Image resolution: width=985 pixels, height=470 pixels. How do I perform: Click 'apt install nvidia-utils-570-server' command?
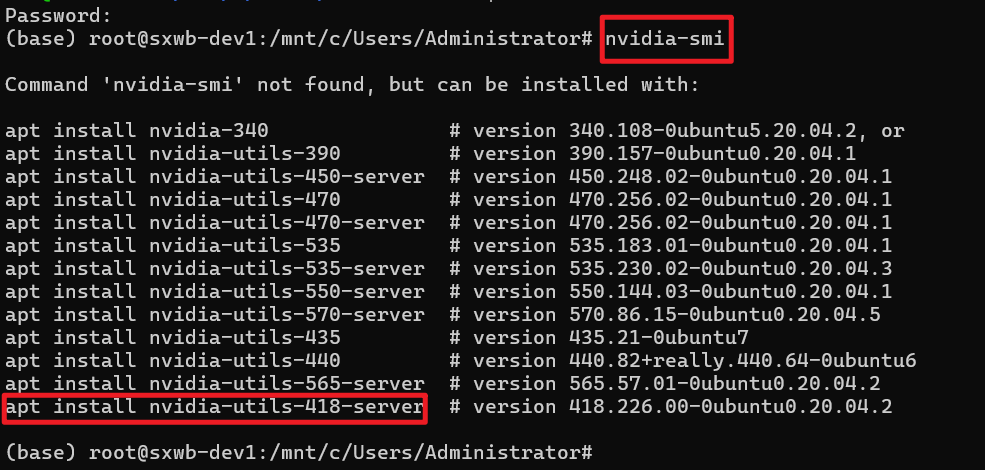click(x=215, y=314)
